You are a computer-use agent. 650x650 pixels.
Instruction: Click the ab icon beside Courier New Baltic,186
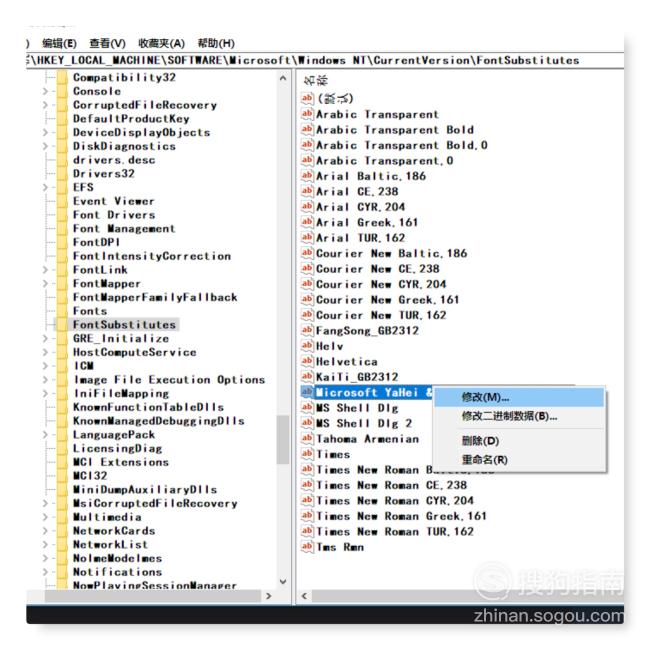(307, 253)
